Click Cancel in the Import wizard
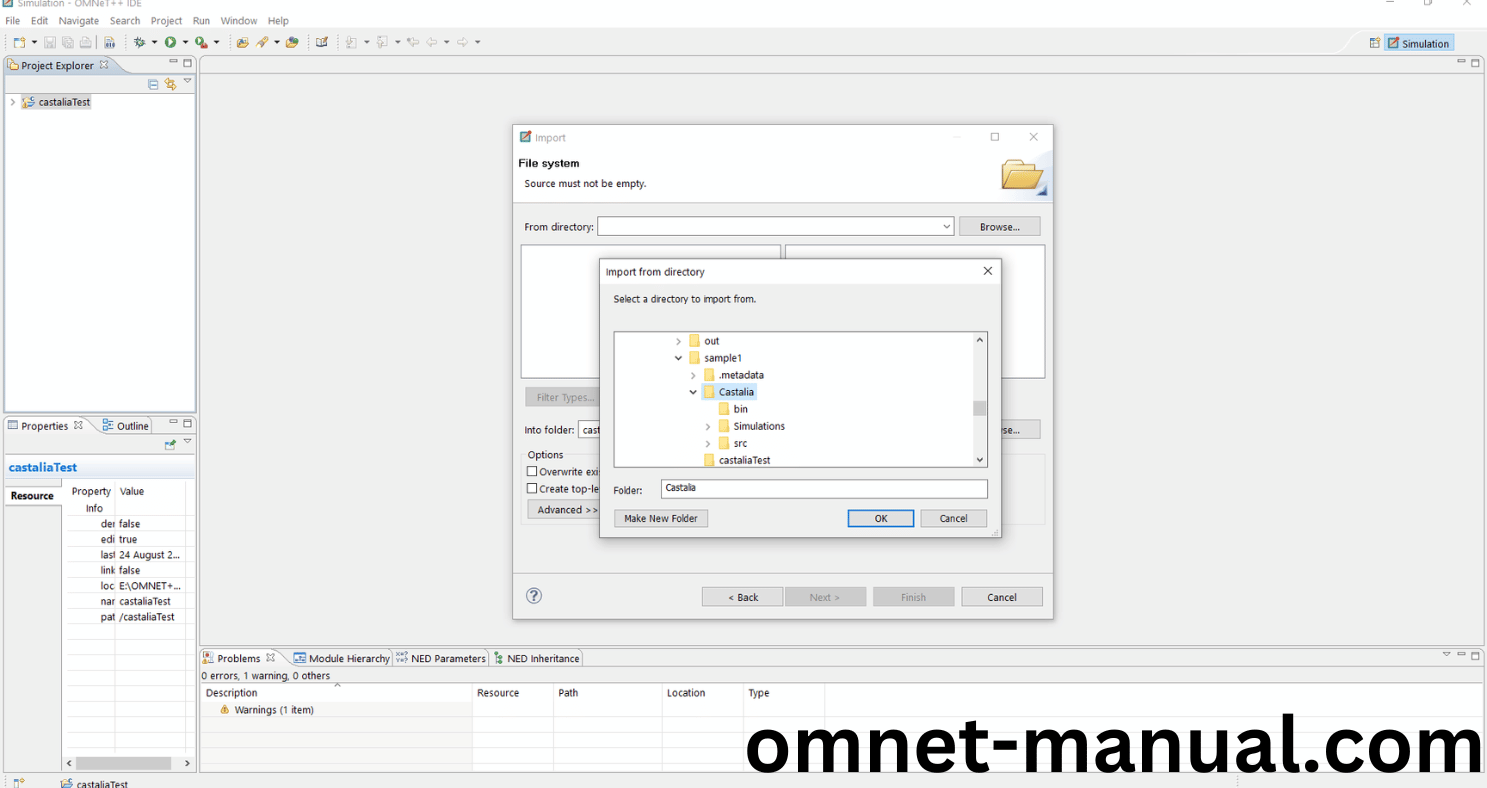Image resolution: width=1487 pixels, height=788 pixels. (x=1002, y=597)
